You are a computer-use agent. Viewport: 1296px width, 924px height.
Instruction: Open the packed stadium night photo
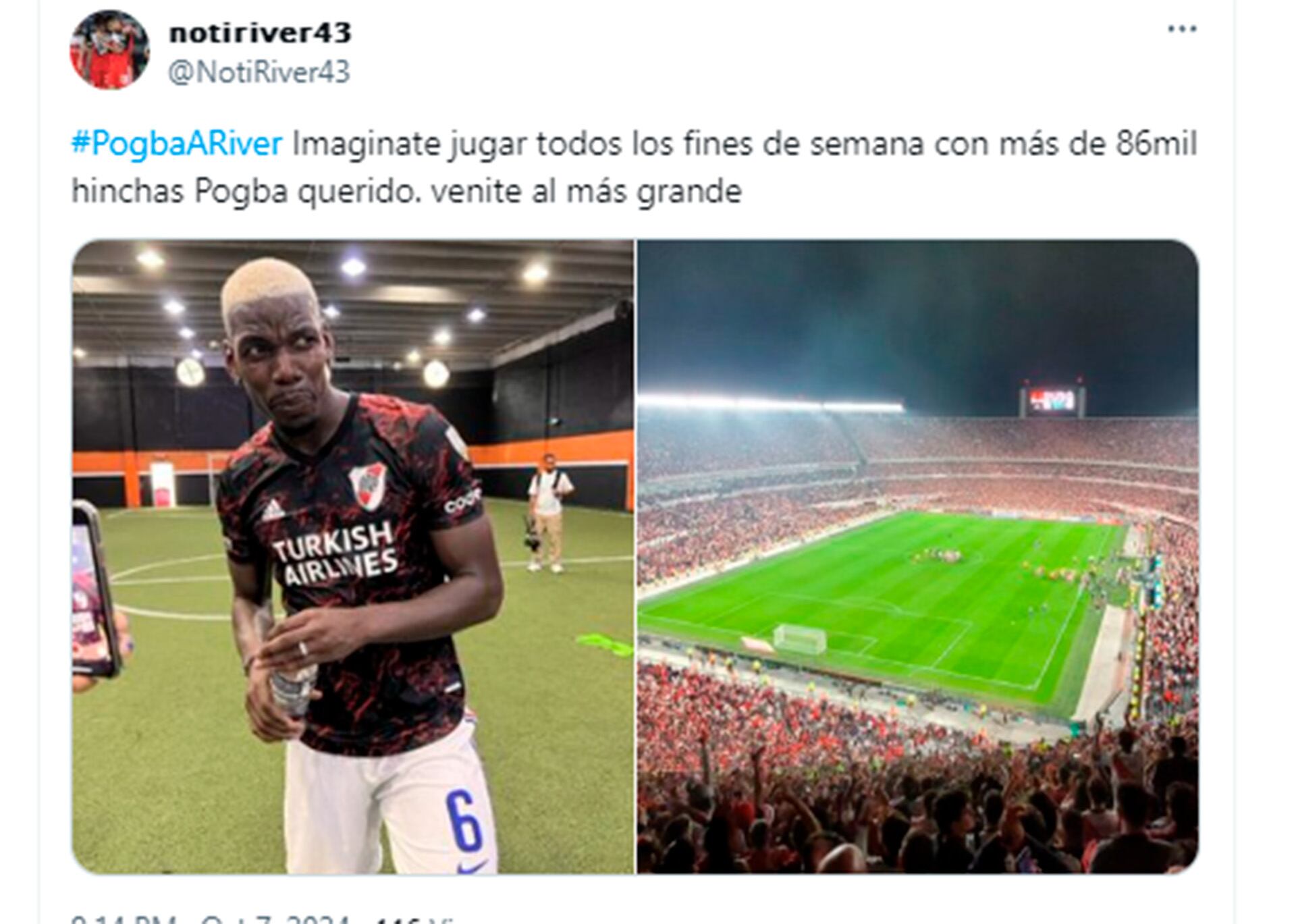(x=918, y=557)
